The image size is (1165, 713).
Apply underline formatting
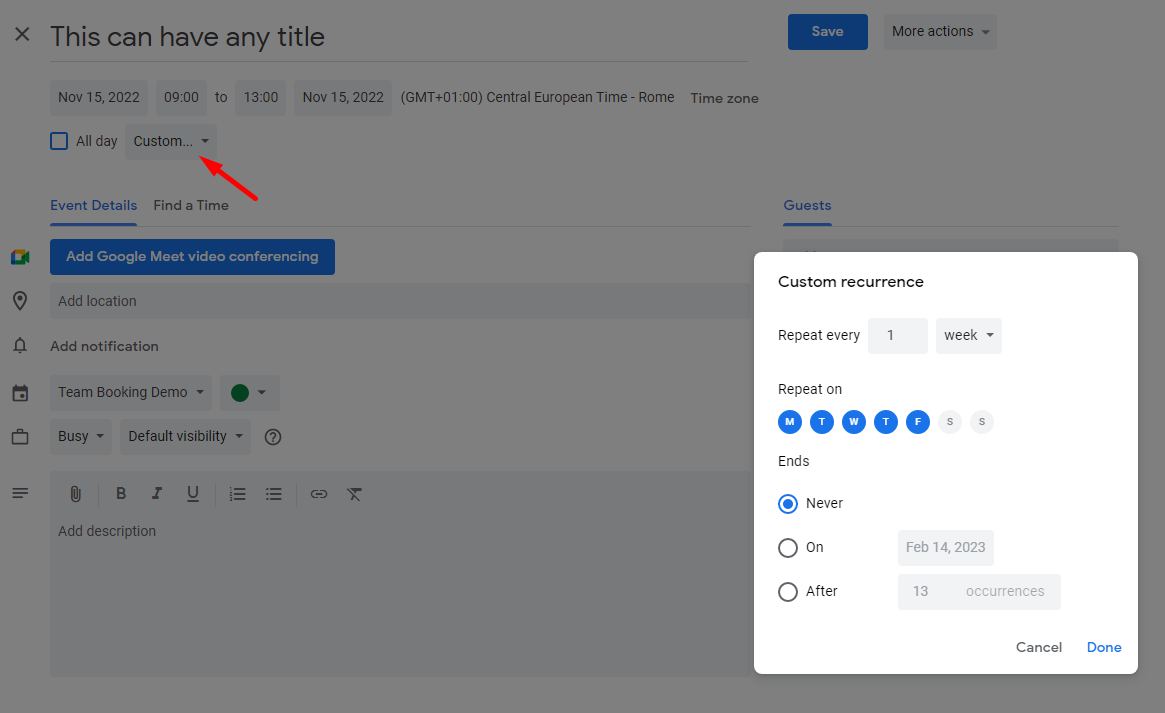pos(193,494)
